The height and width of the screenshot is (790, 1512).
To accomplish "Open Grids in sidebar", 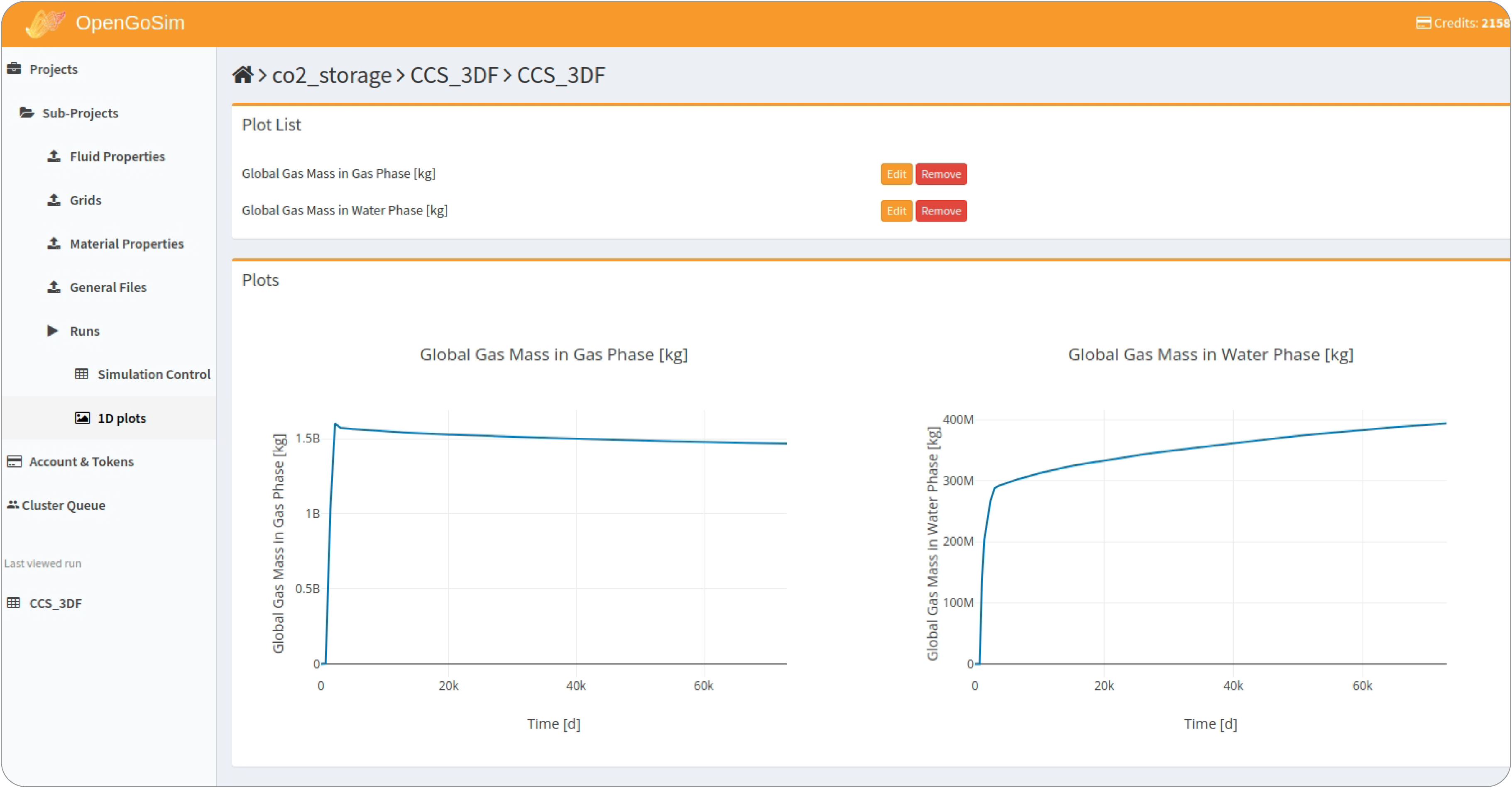I will (x=86, y=200).
